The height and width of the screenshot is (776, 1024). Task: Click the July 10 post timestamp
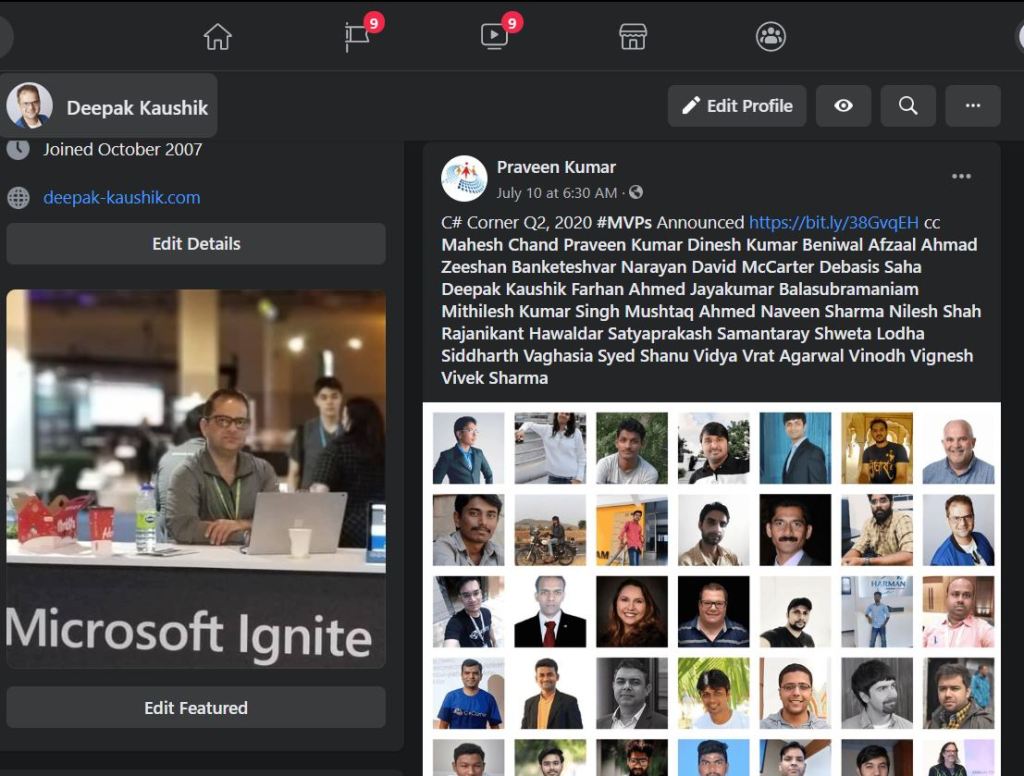coord(556,192)
